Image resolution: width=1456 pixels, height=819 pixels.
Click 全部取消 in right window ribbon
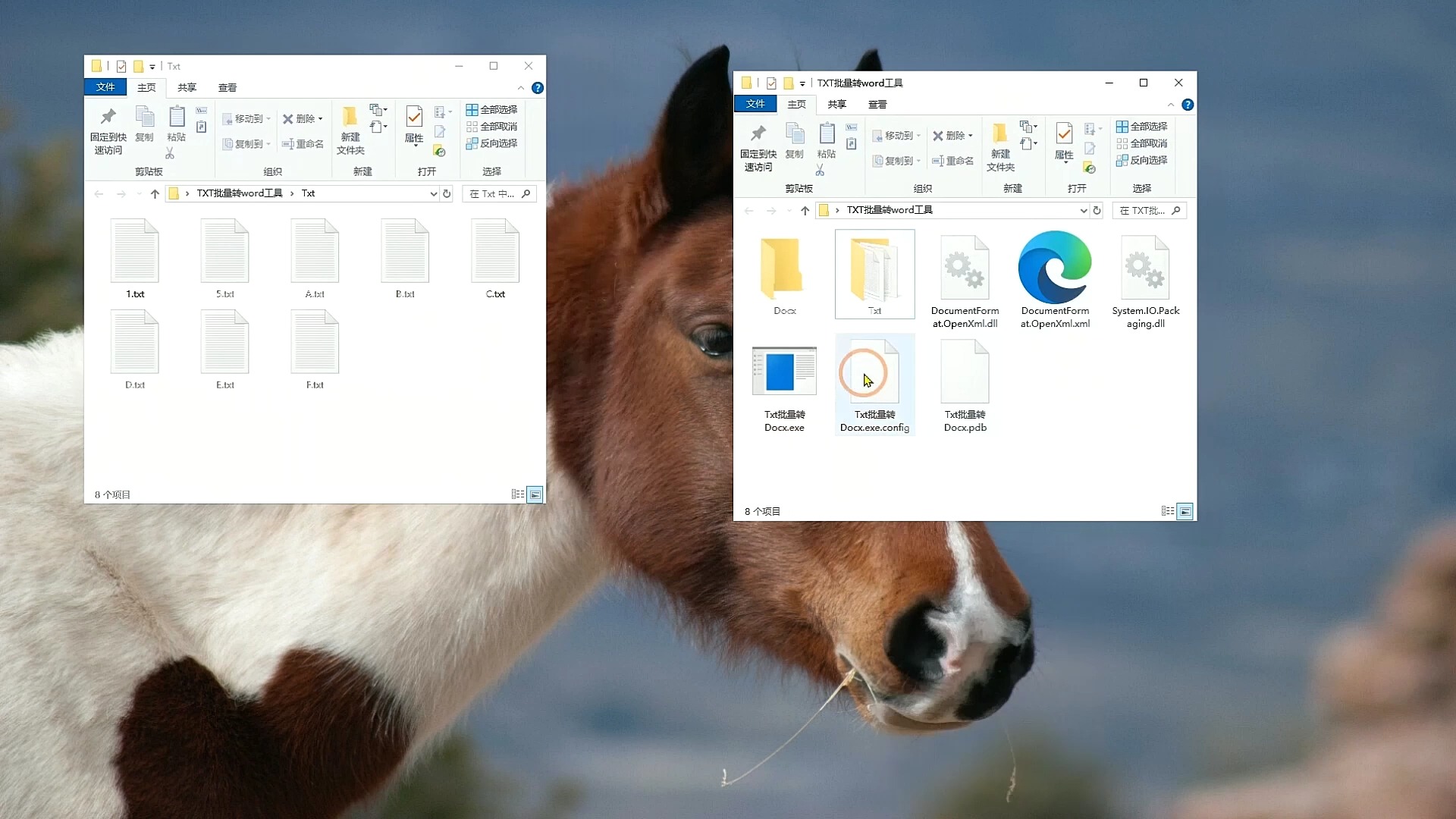point(1141,143)
